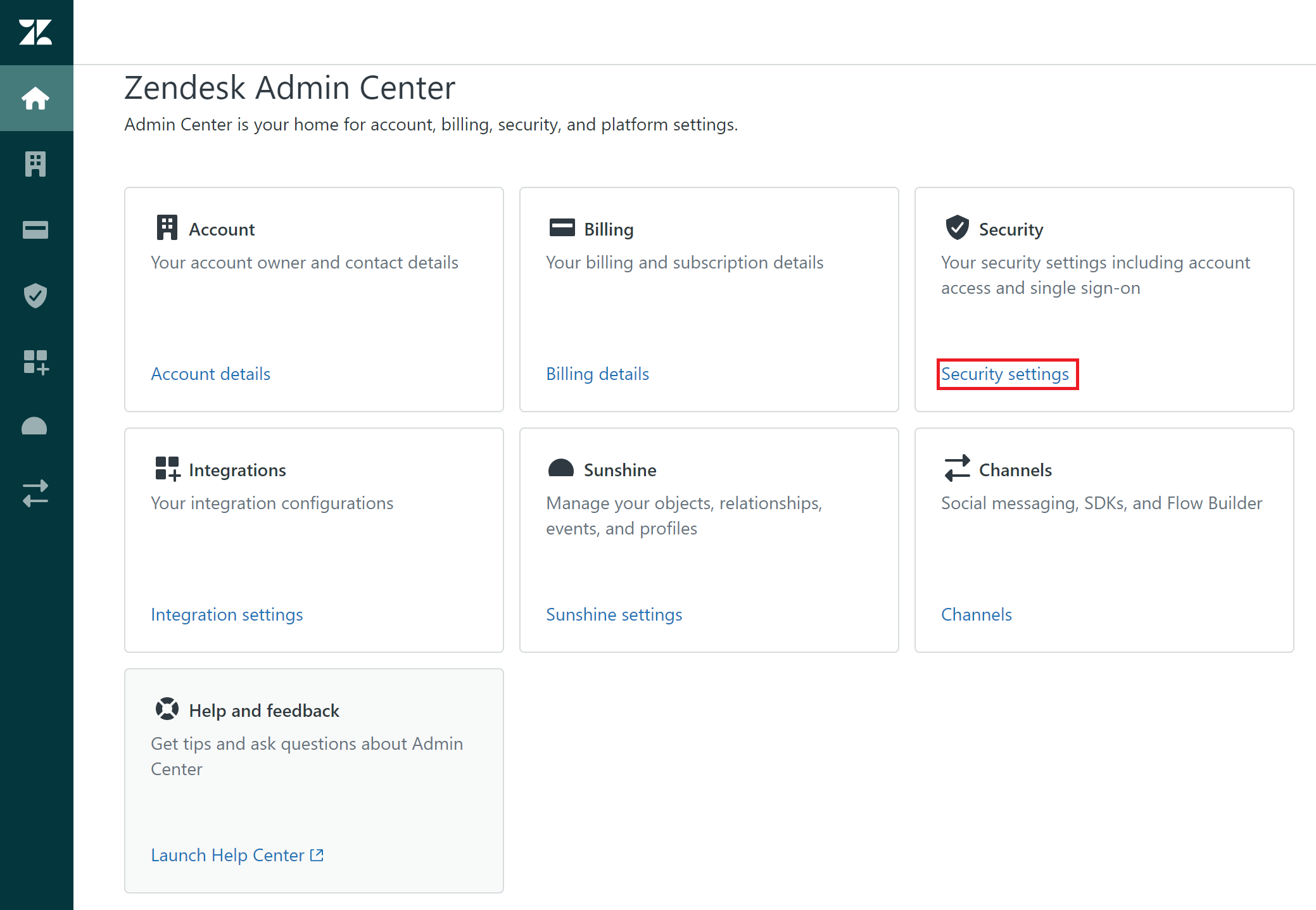Select the Sunshine card heading
Screen dimensions: 1316x910
pyautogui.click(x=619, y=470)
